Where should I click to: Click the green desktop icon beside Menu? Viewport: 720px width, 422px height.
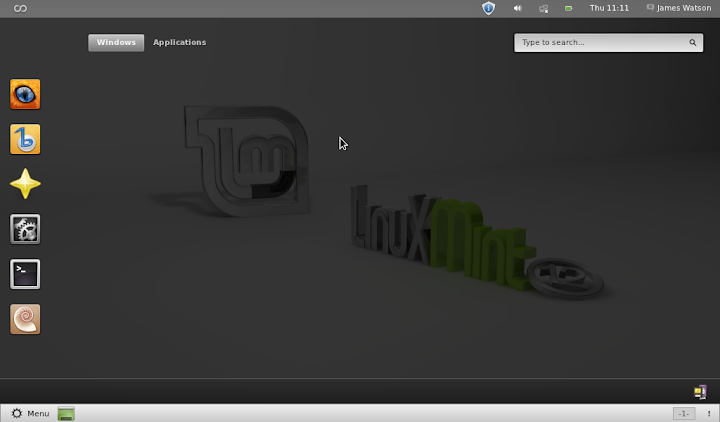coord(66,414)
